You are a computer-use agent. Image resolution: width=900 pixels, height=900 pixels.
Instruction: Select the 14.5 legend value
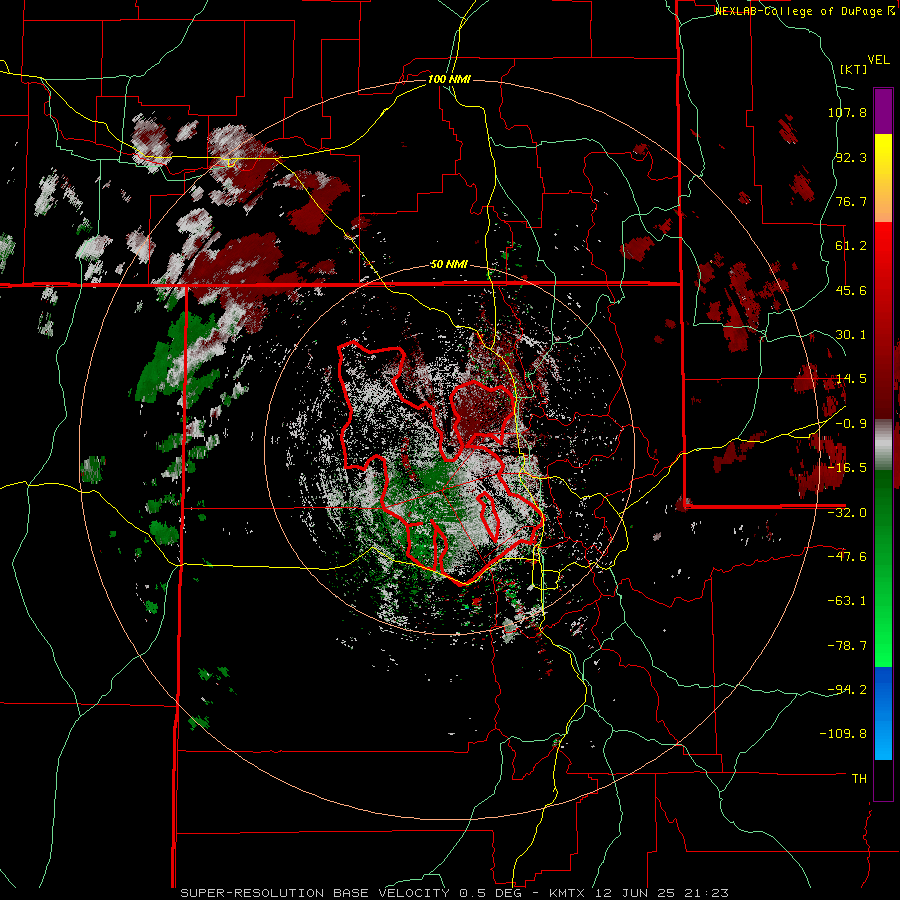point(851,379)
